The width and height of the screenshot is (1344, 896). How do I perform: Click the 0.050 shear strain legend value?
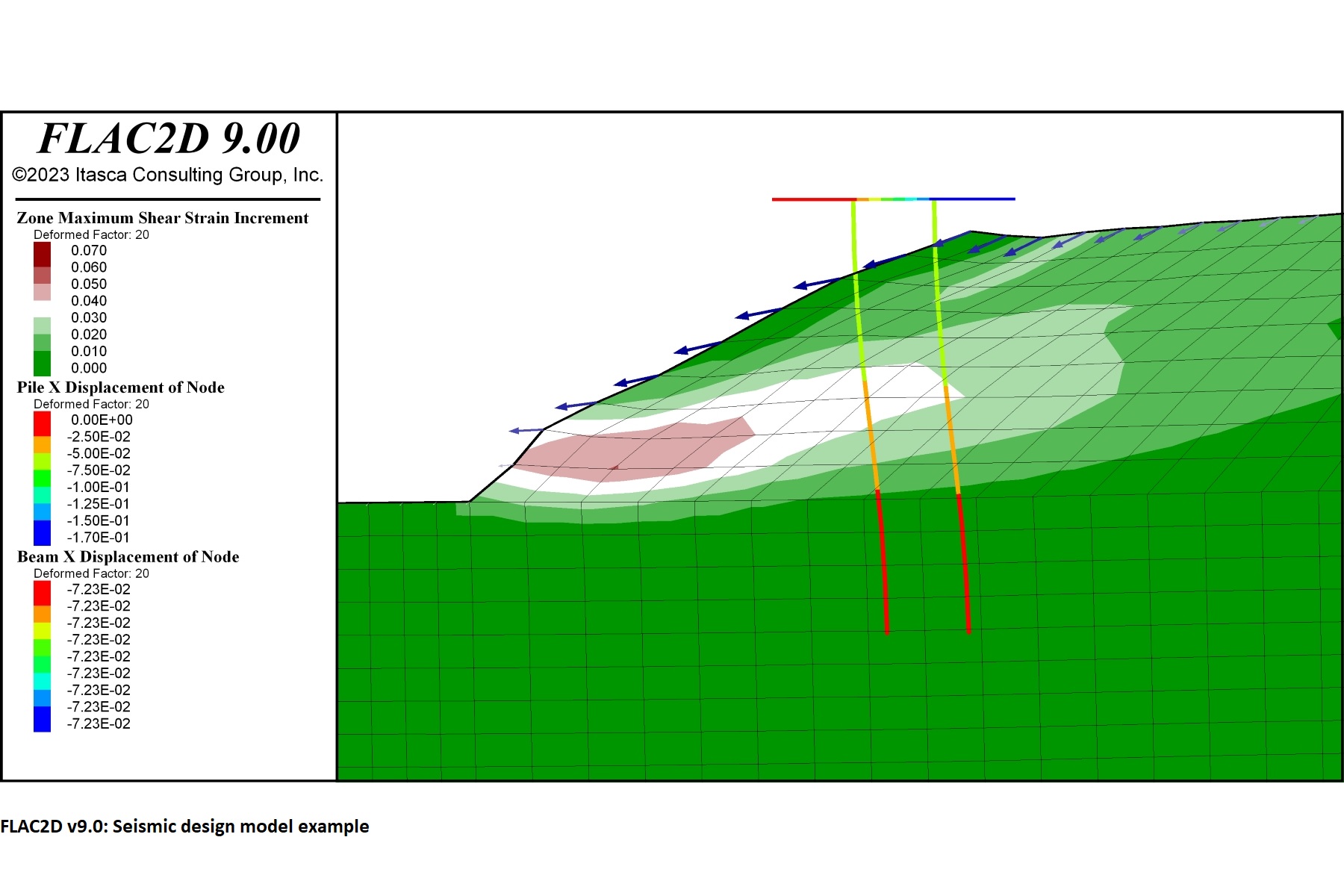point(89,284)
